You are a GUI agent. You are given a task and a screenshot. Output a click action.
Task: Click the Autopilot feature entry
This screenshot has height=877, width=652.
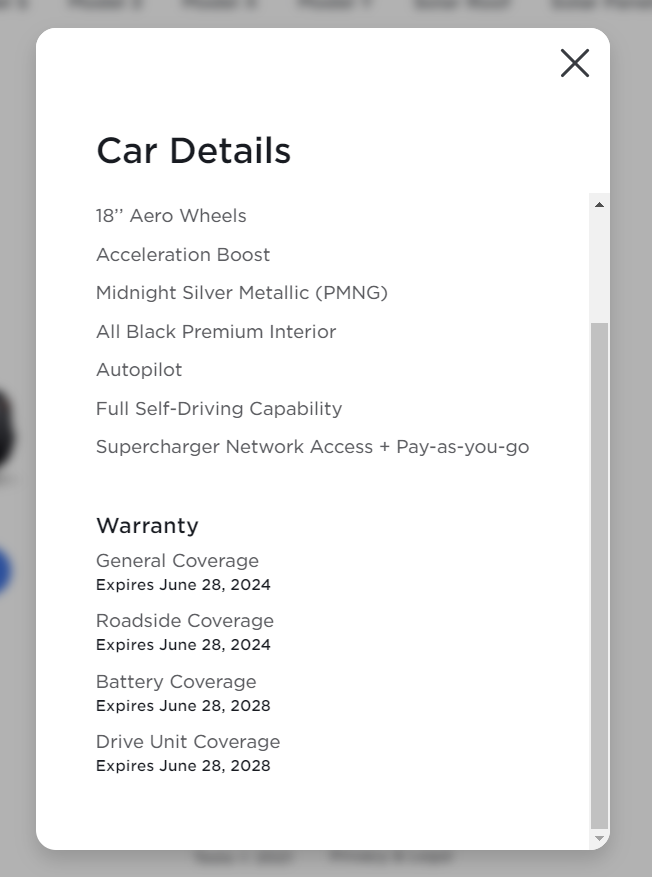[139, 370]
